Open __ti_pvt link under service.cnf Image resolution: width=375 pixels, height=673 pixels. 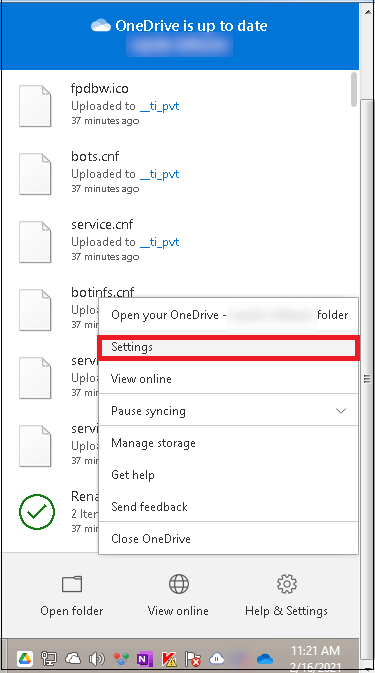(160, 242)
